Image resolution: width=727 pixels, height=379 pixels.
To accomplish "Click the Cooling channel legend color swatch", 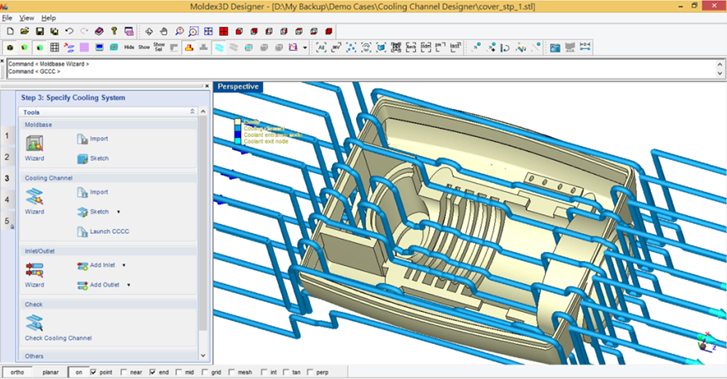I will 238,128.
